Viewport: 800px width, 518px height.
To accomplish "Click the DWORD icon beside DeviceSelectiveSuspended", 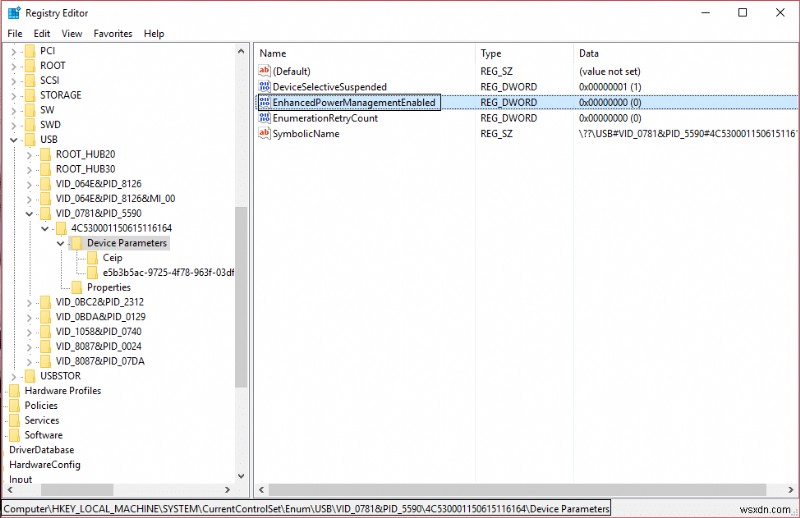I will pyautogui.click(x=264, y=86).
